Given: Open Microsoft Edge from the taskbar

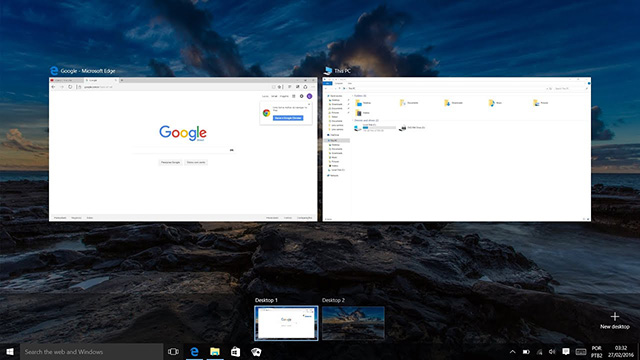Looking at the screenshot, I should (194, 351).
